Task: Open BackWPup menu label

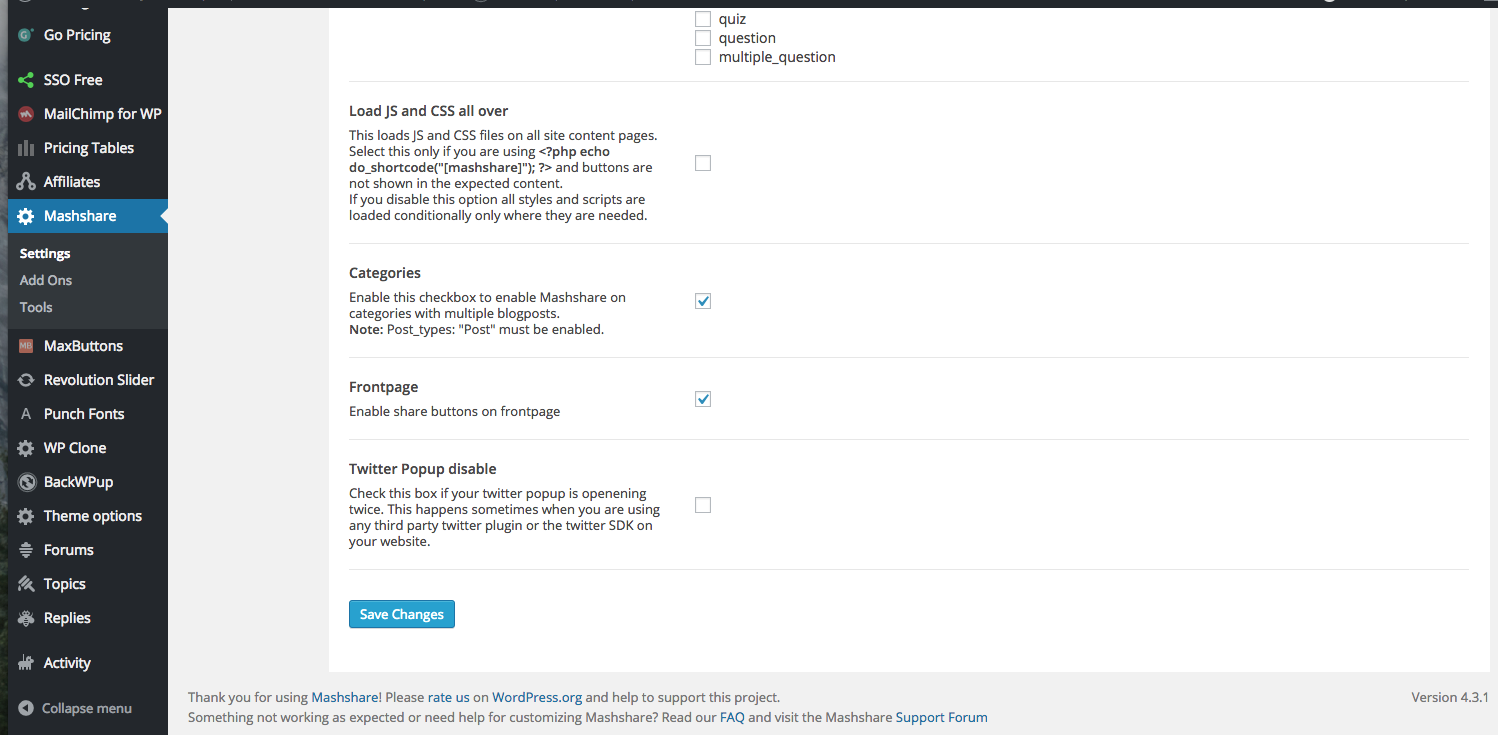Action: point(79,482)
